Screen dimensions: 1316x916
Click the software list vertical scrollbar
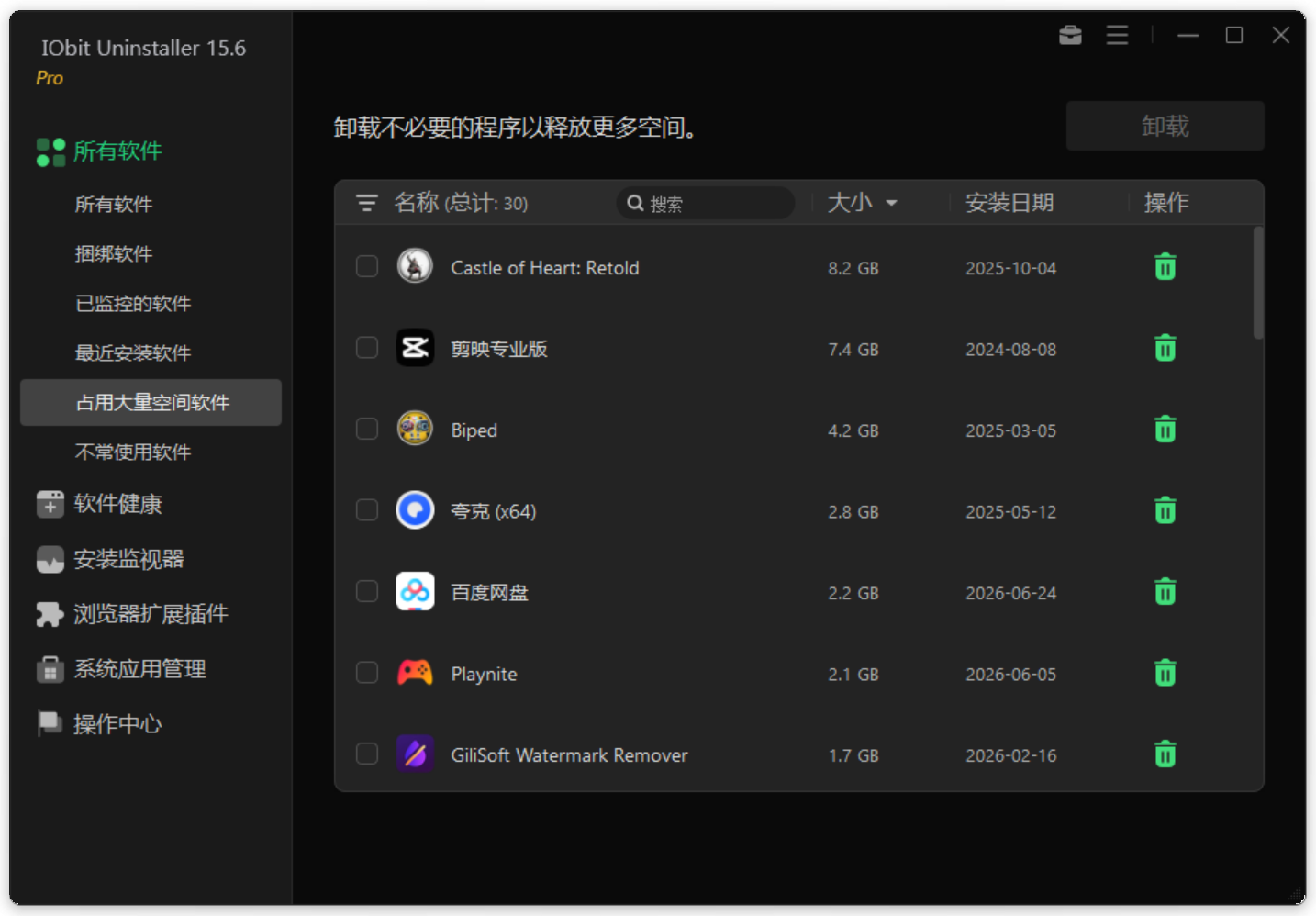click(x=1258, y=283)
